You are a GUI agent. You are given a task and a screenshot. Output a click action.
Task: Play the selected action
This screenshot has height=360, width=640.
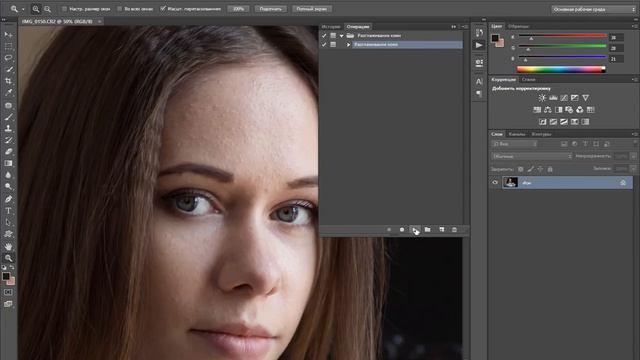pyautogui.click(x=414, y=230)
